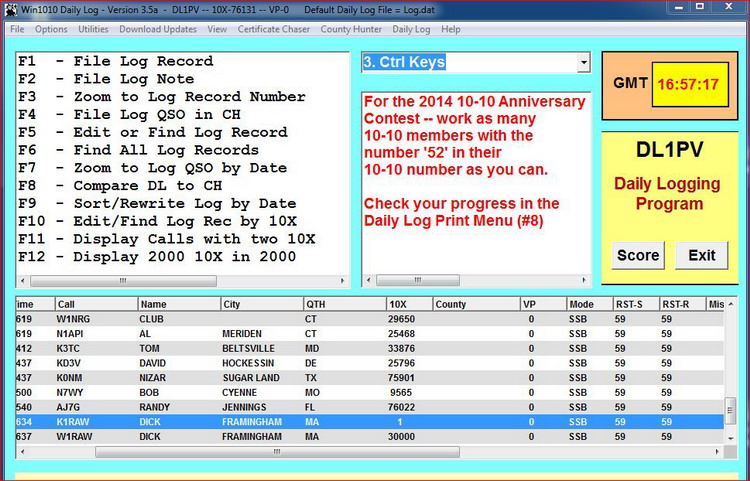Click the Call column header

(94, 304)
